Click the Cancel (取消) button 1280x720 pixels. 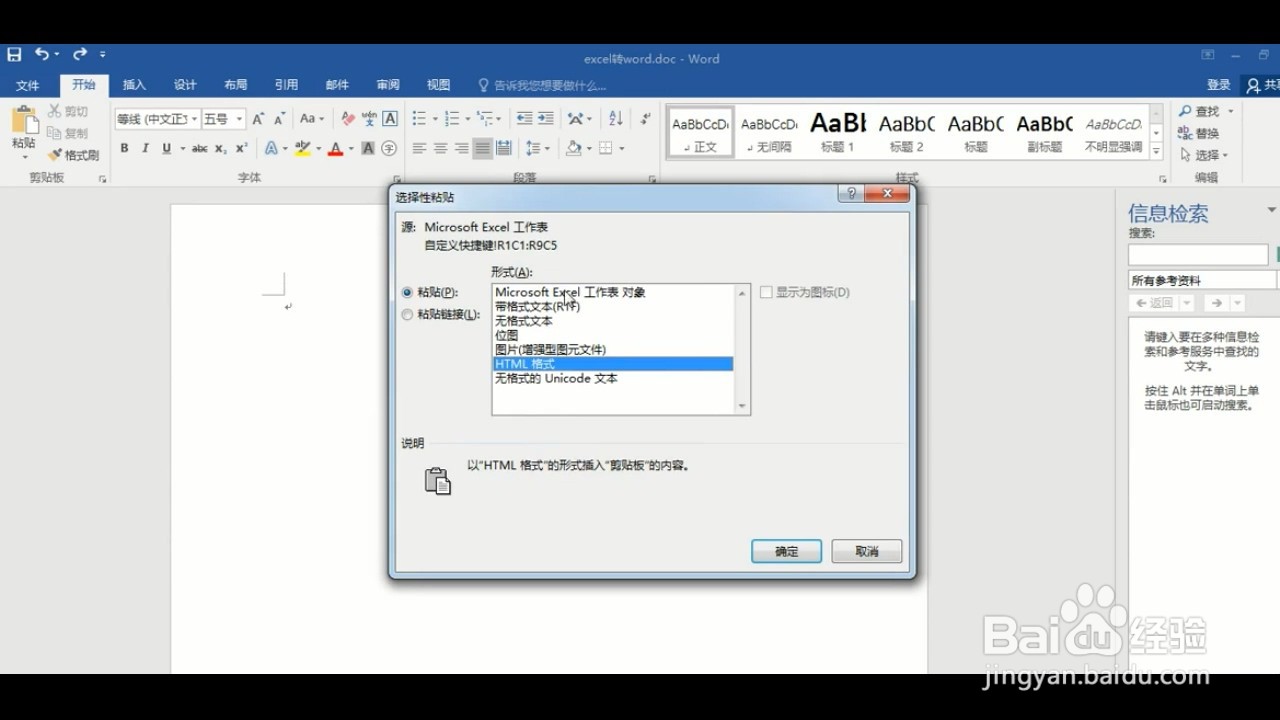(x=867, y=551)
